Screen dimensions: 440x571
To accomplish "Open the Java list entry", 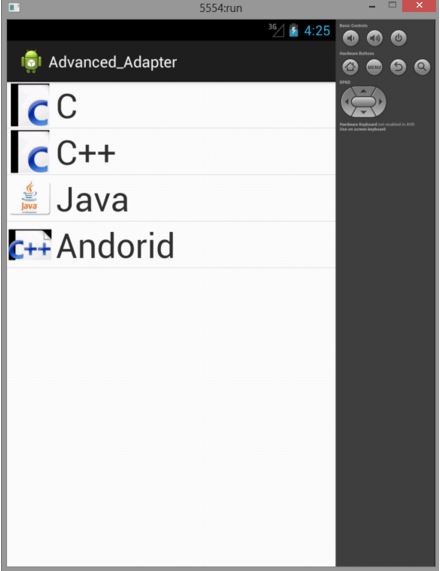I will 171,198.
